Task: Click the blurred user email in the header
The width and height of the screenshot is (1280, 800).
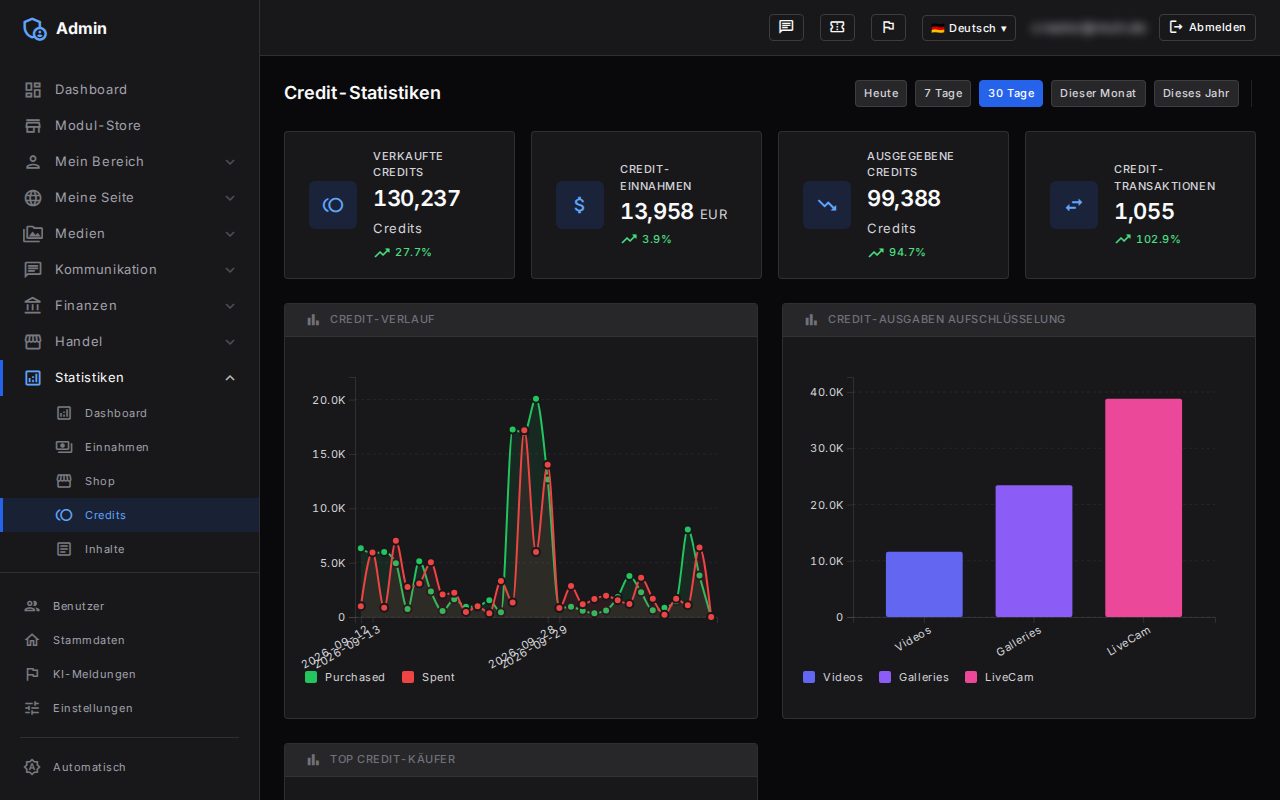Action: 1088,28
